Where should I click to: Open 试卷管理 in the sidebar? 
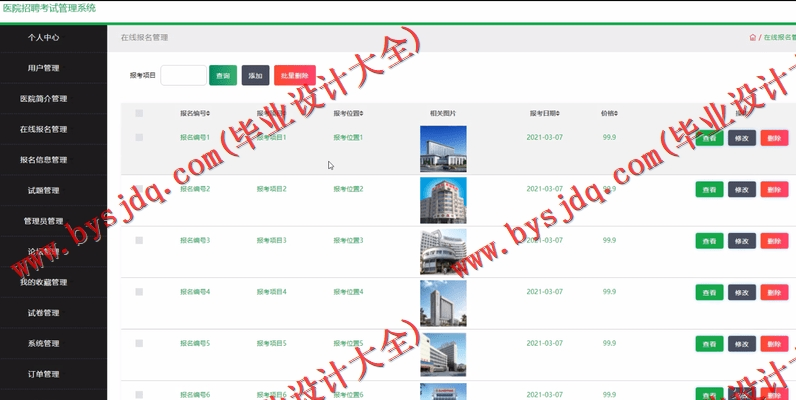[44, 313]
